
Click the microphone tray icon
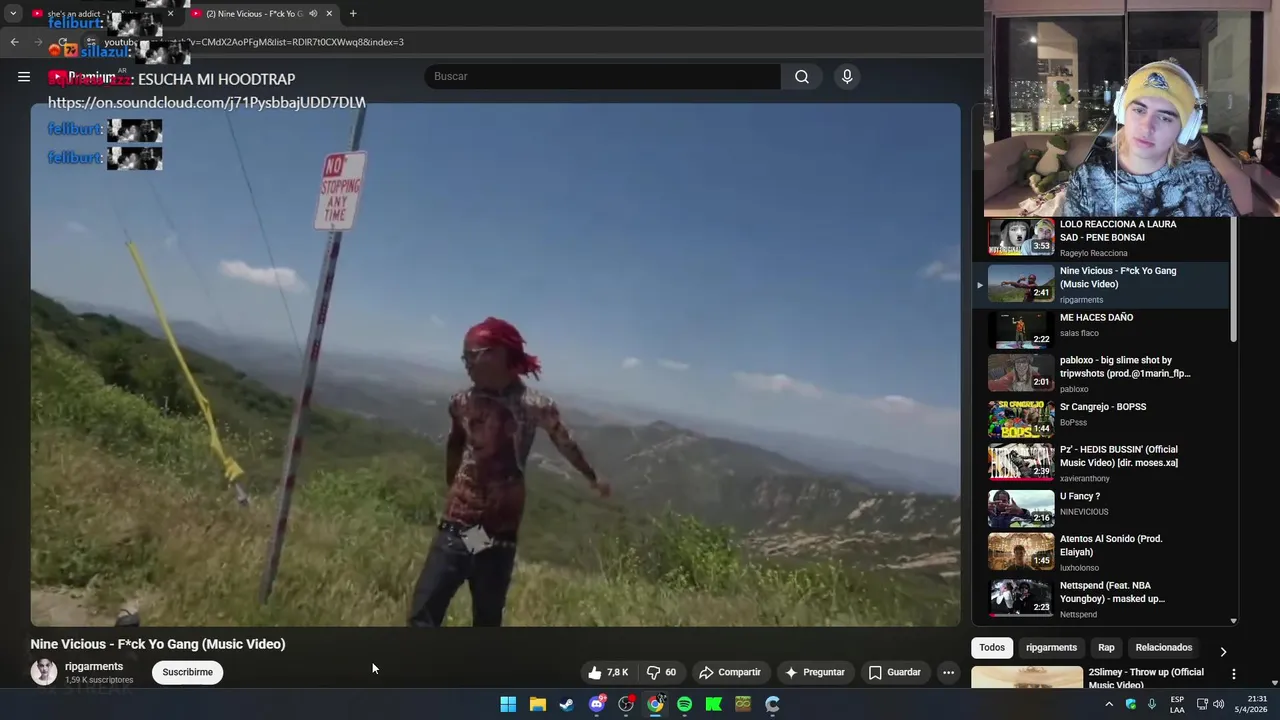1152,704
